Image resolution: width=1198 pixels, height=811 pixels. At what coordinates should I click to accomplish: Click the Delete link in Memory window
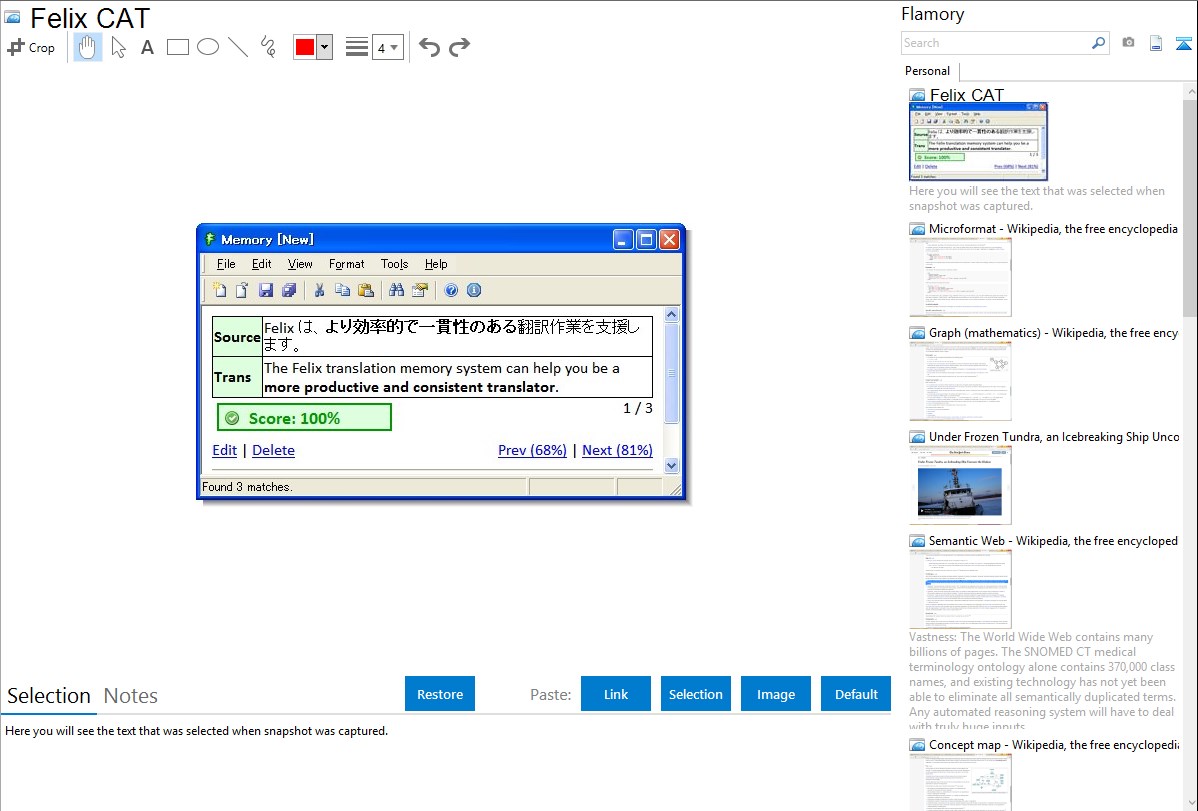click(x=274, y=450)
